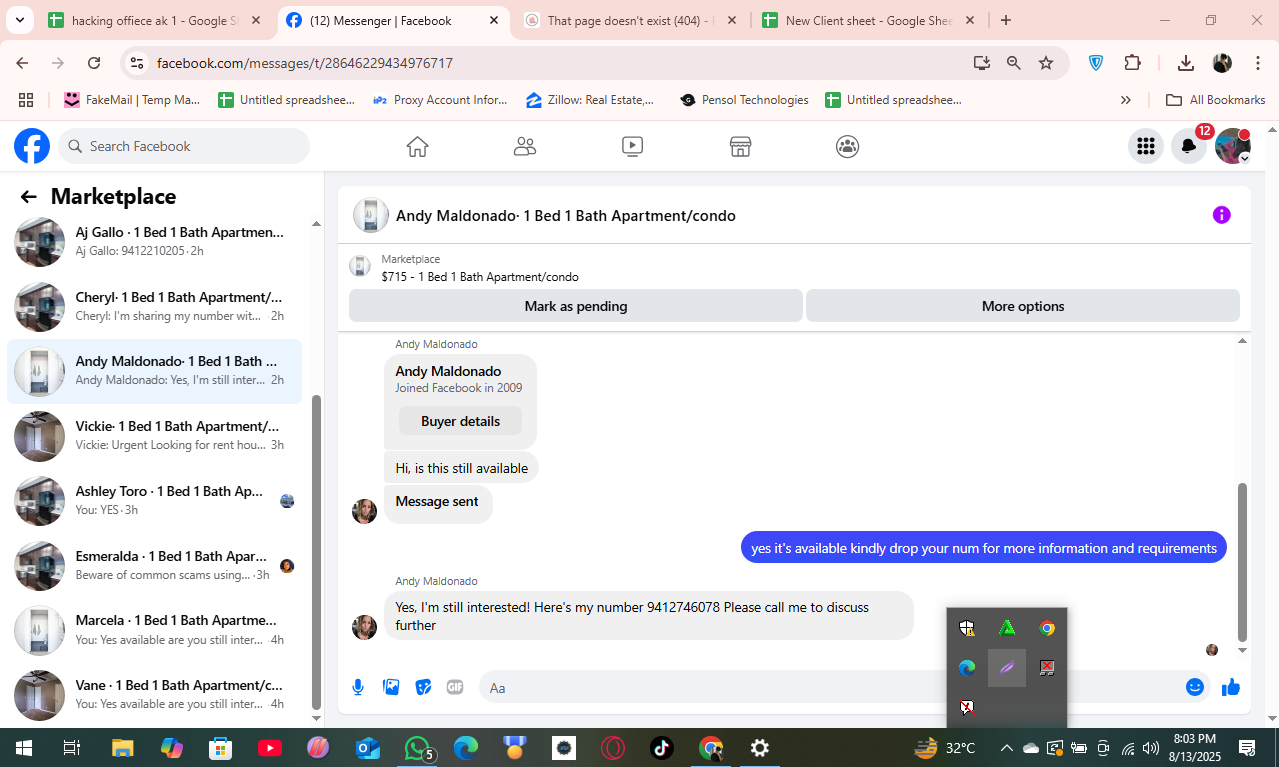
Task: Switch to That page doesn't exist tab
Action: click(x=630, y=21)
